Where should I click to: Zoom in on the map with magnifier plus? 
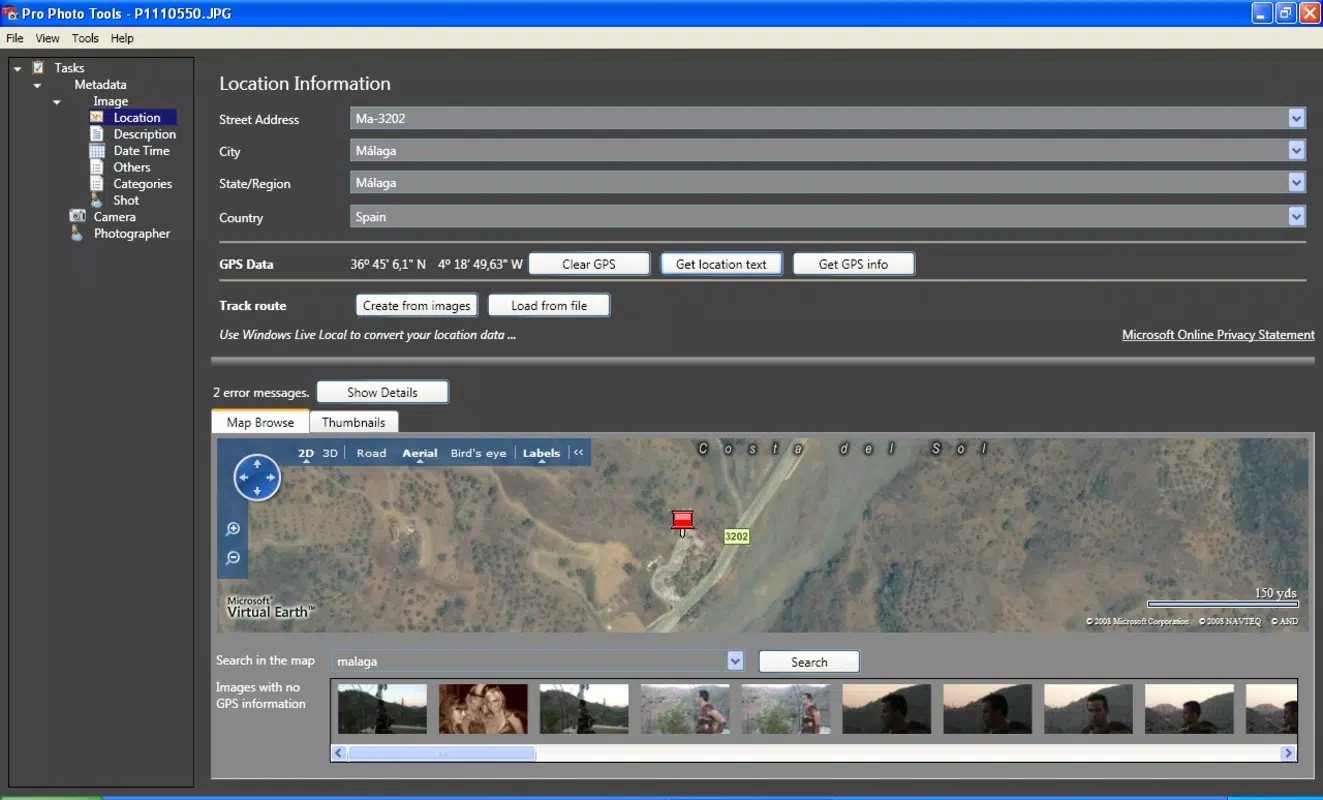[233, 529]
